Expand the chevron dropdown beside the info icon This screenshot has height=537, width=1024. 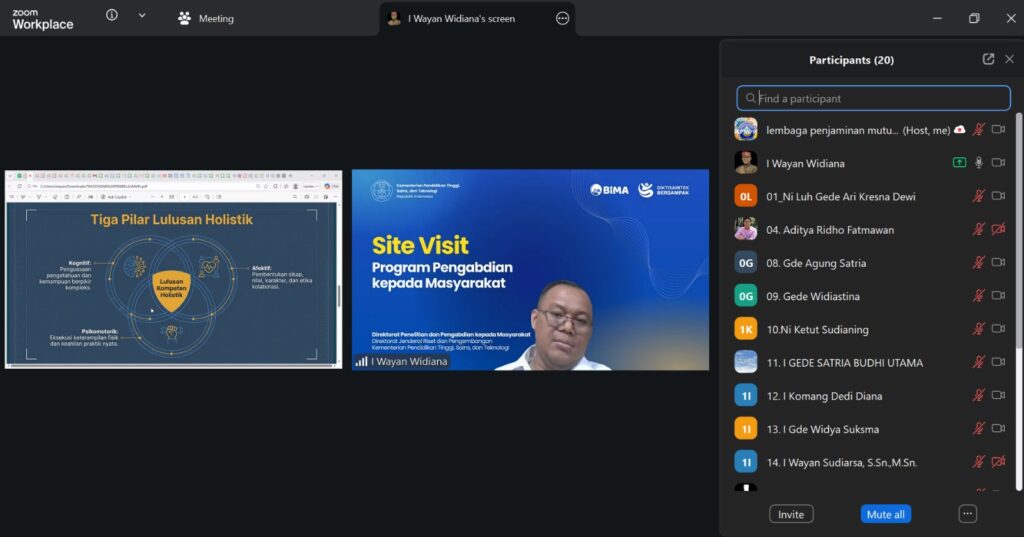[142, 15]
